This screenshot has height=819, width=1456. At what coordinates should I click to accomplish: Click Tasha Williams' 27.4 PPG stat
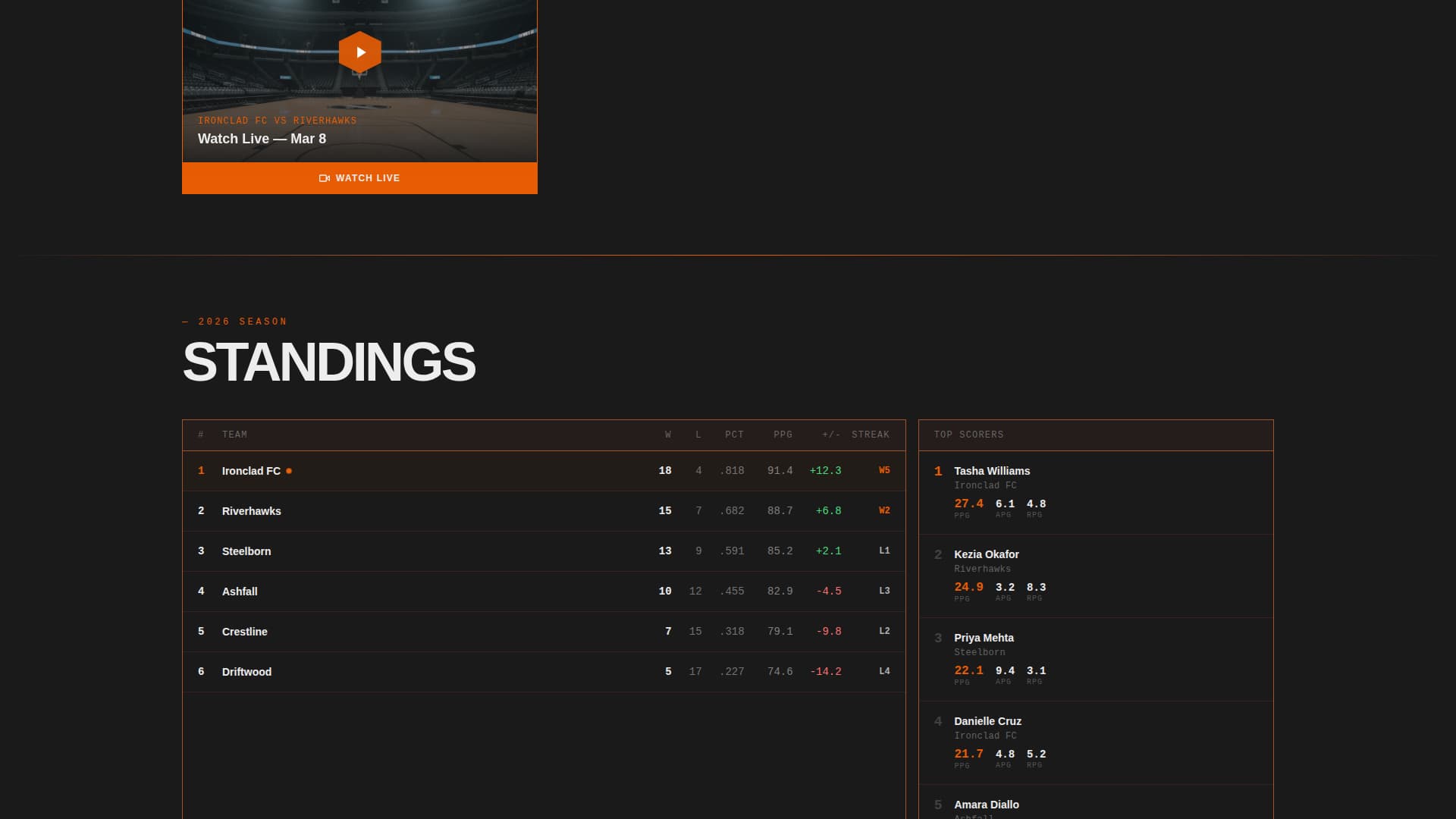tap(968, 504)
